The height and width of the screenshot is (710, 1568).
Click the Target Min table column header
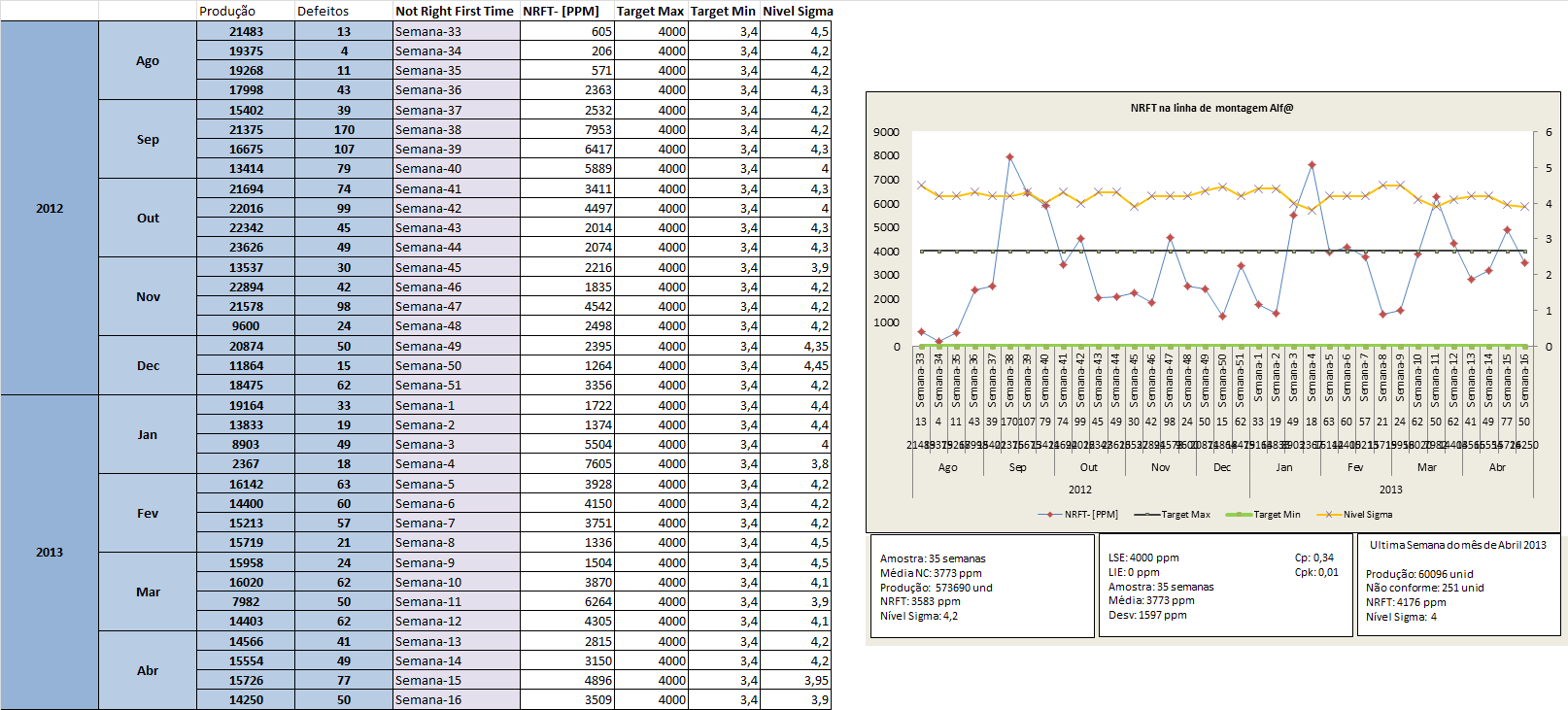point(723,11)
